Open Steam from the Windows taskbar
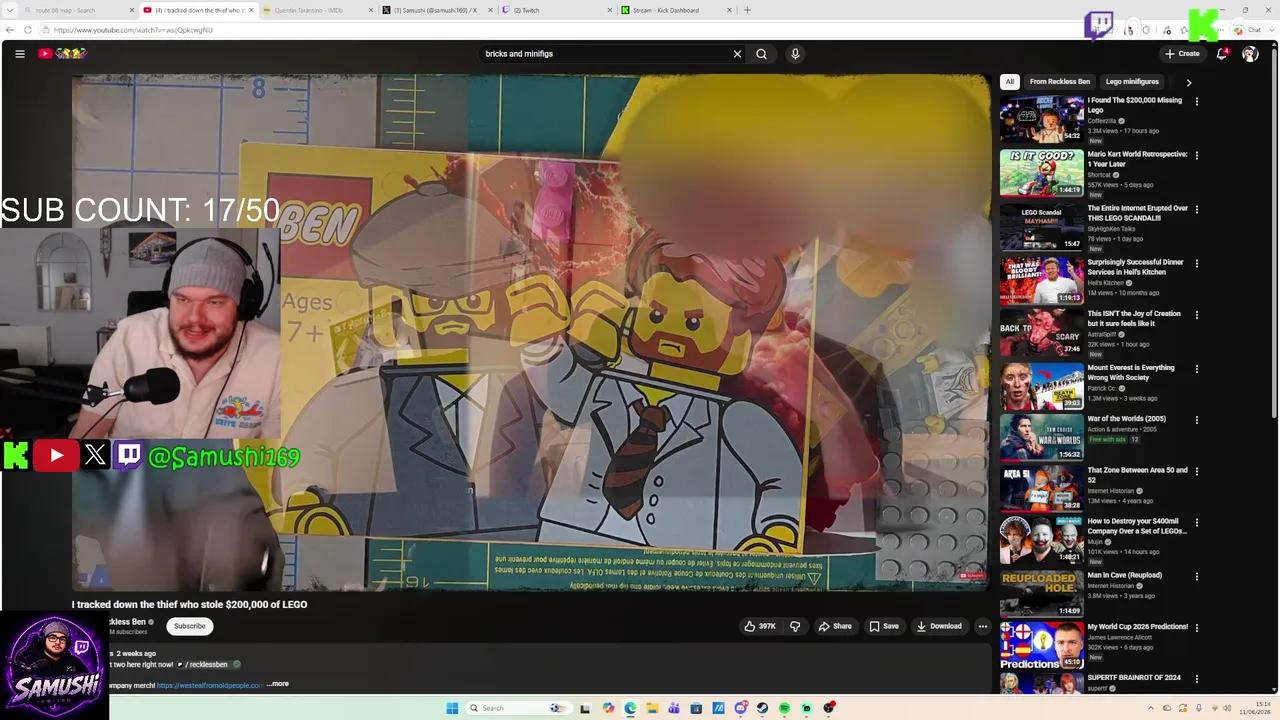This screenshot has width=1280, height=720. [x=763, y=708]
